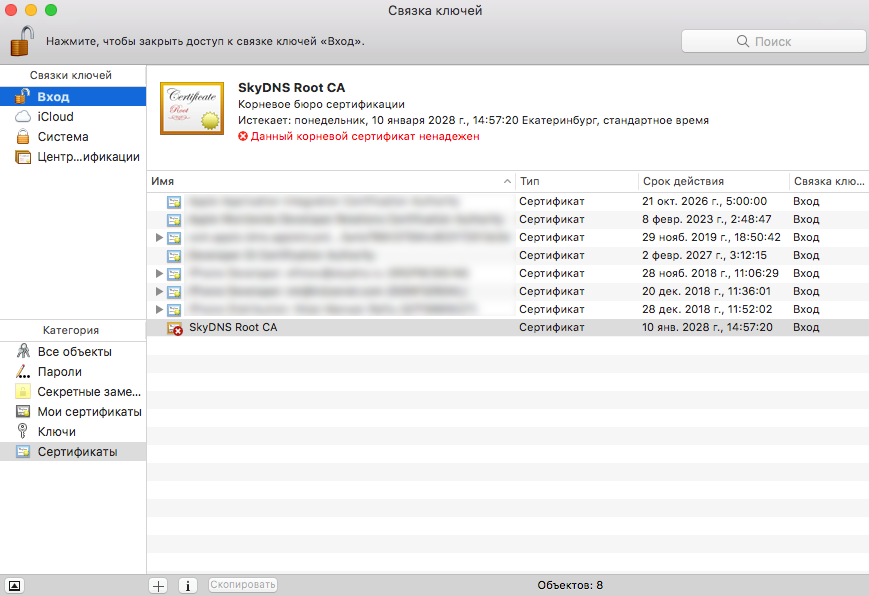Sort the list by the Имя column
This screenshot has width=869, height=596.
coord(331,181)
